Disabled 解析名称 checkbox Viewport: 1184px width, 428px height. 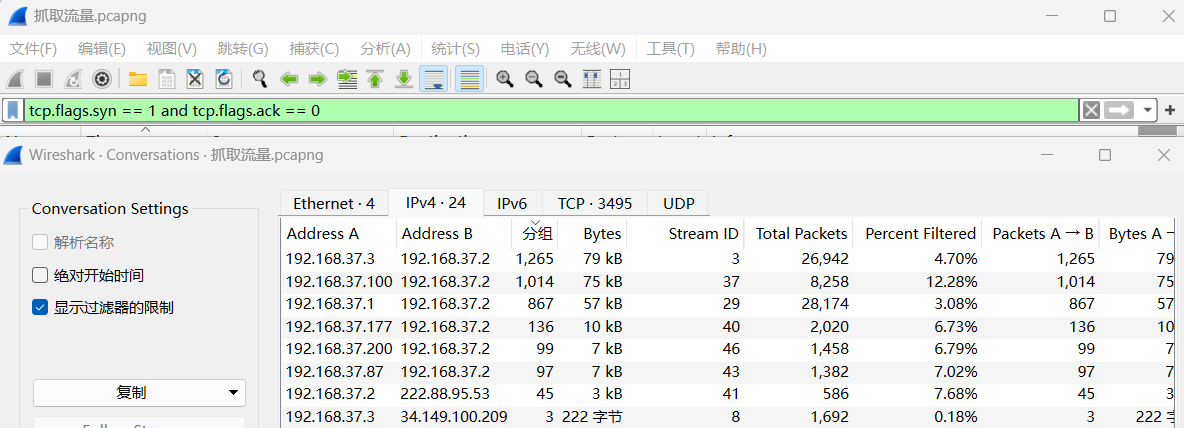(x=39, y=242)
